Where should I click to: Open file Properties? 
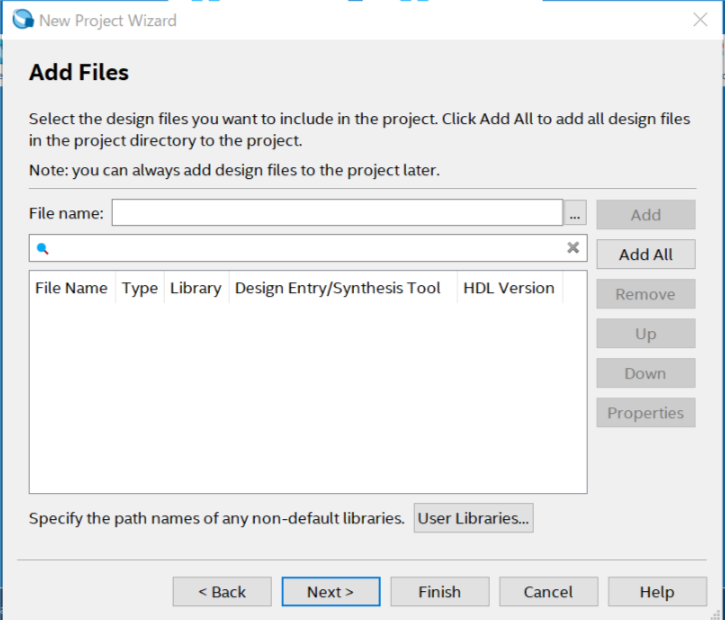(x=645, y=413)
